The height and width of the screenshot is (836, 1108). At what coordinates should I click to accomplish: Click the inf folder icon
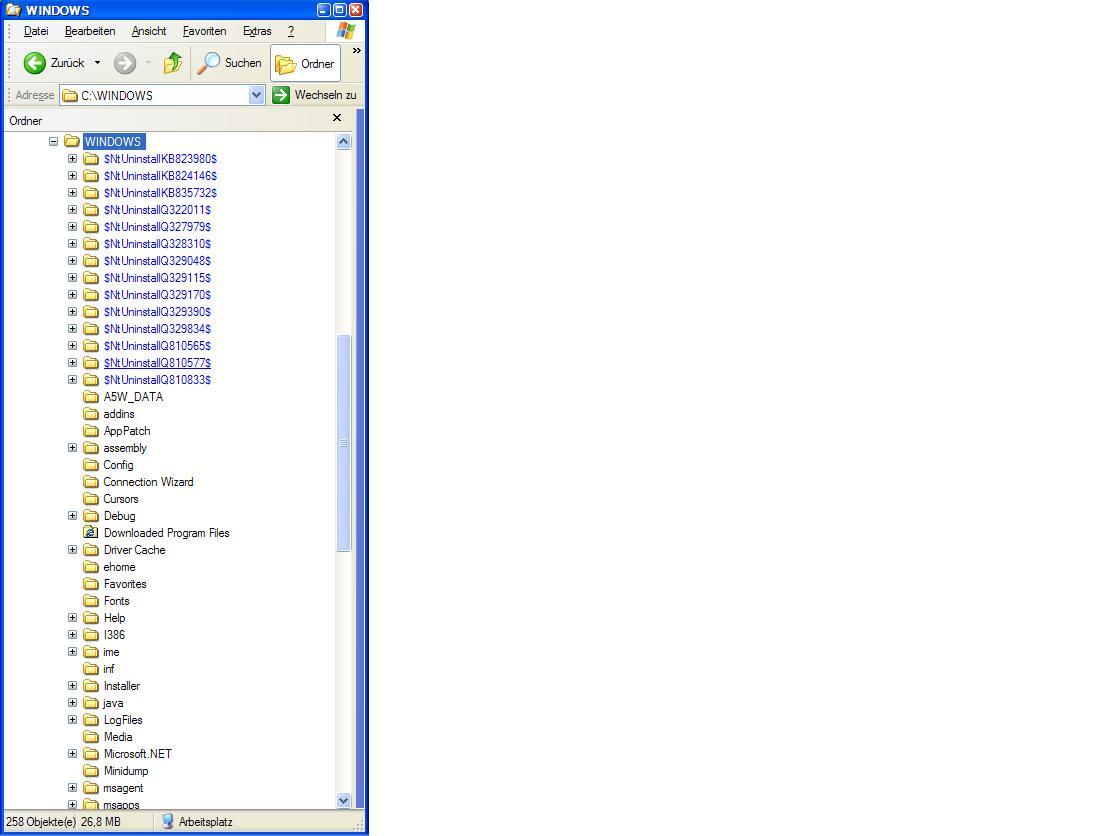click(x=90, y=669)
